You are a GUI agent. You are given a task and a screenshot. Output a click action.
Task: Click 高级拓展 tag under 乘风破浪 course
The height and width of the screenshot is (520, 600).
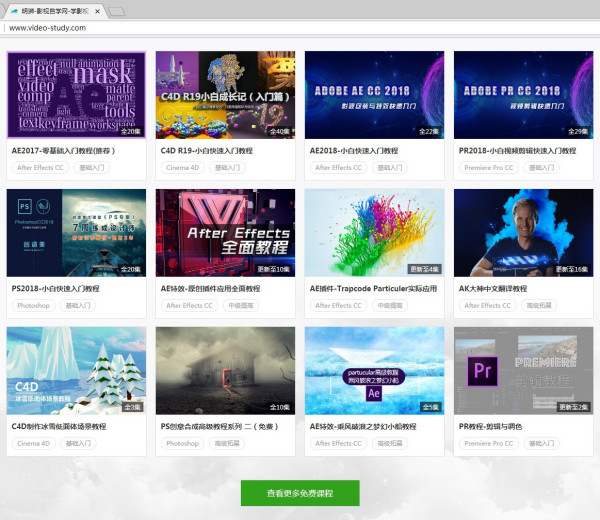click(390, 443)
